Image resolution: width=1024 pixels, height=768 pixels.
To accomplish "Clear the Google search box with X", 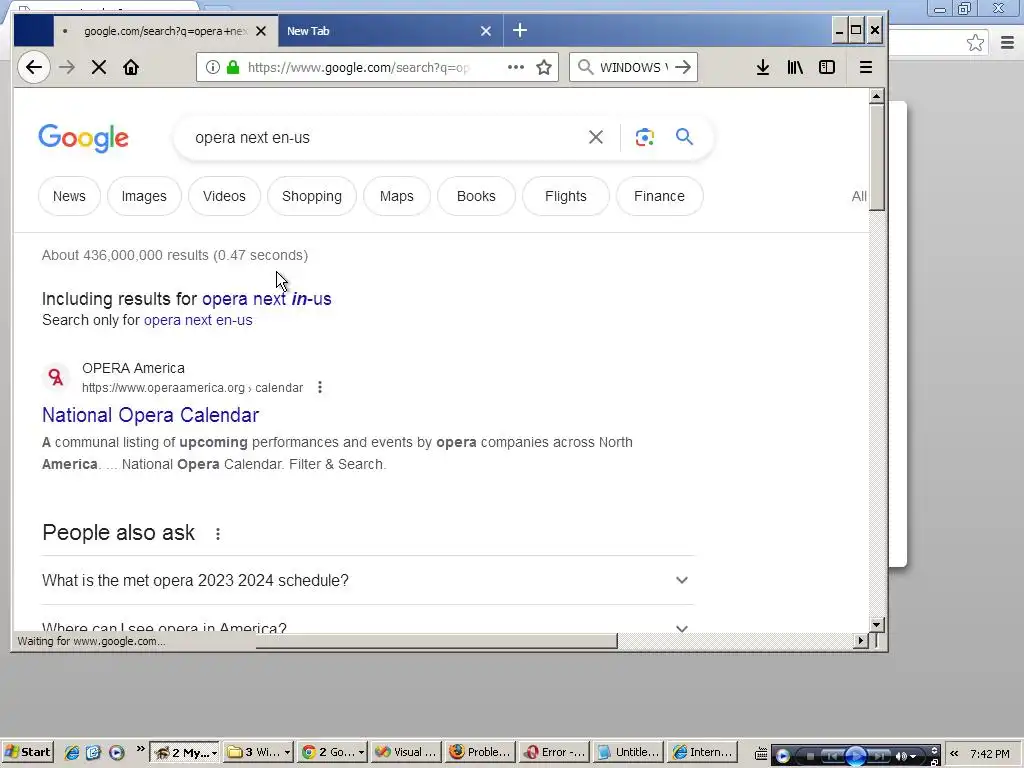I will coord(596,137).
